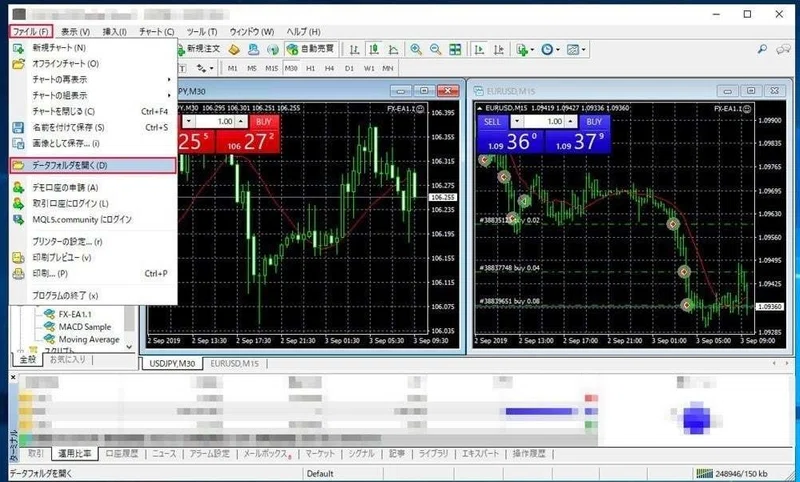800x482 pixels.
Task: Select FX-EA1.1 expert in Navigator tree
Action: (74, 314)
